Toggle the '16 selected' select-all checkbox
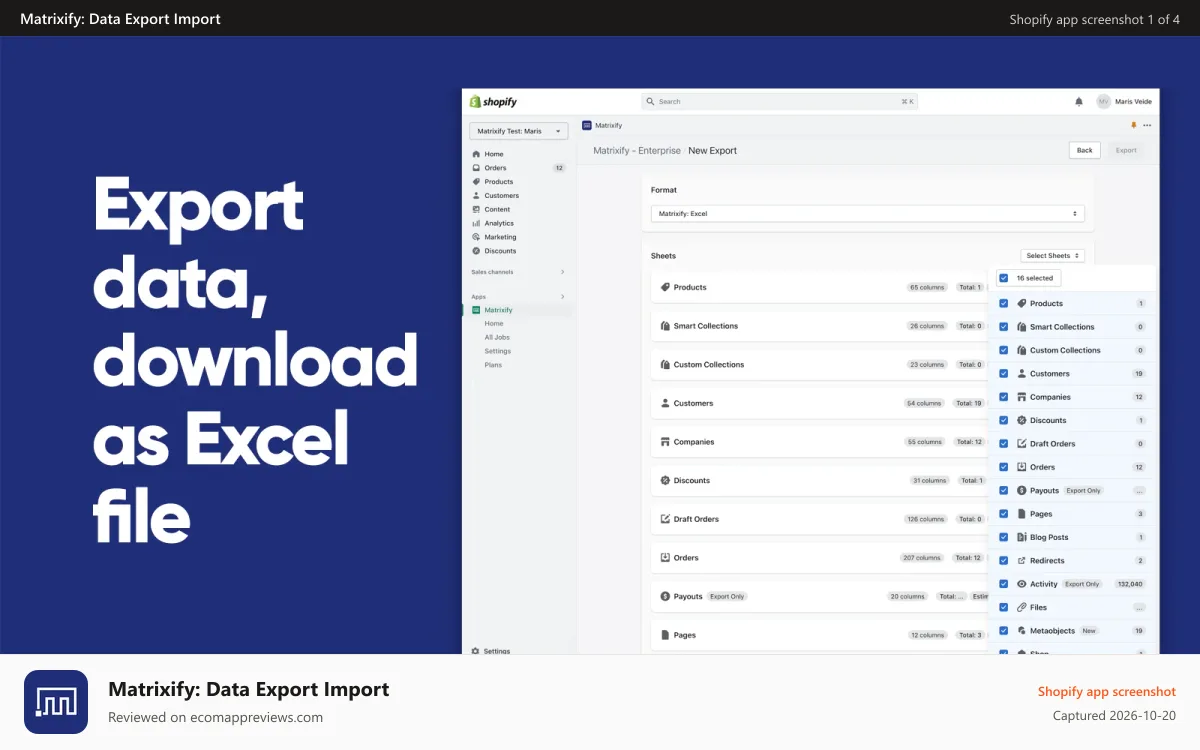This screenshot has height=750, width=1200. (x=1004, y=278)
